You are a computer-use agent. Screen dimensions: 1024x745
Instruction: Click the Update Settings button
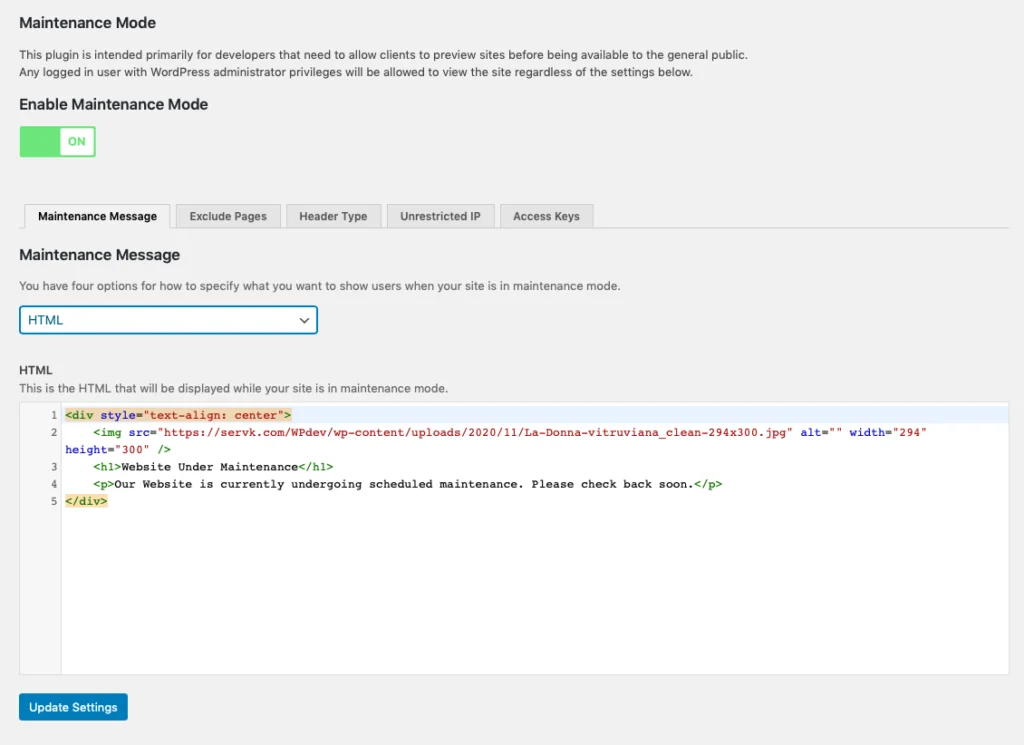[73, 707]
